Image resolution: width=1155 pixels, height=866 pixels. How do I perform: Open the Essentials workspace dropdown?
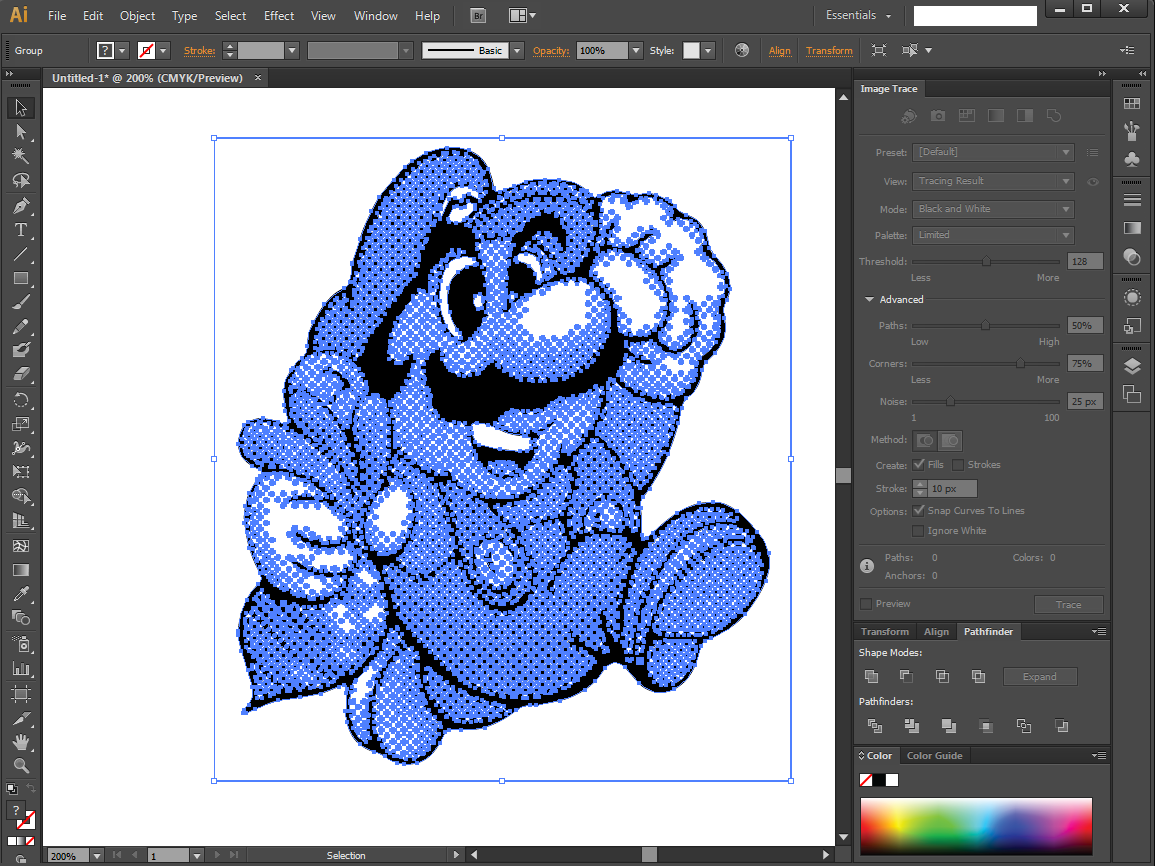coord(858,15)
